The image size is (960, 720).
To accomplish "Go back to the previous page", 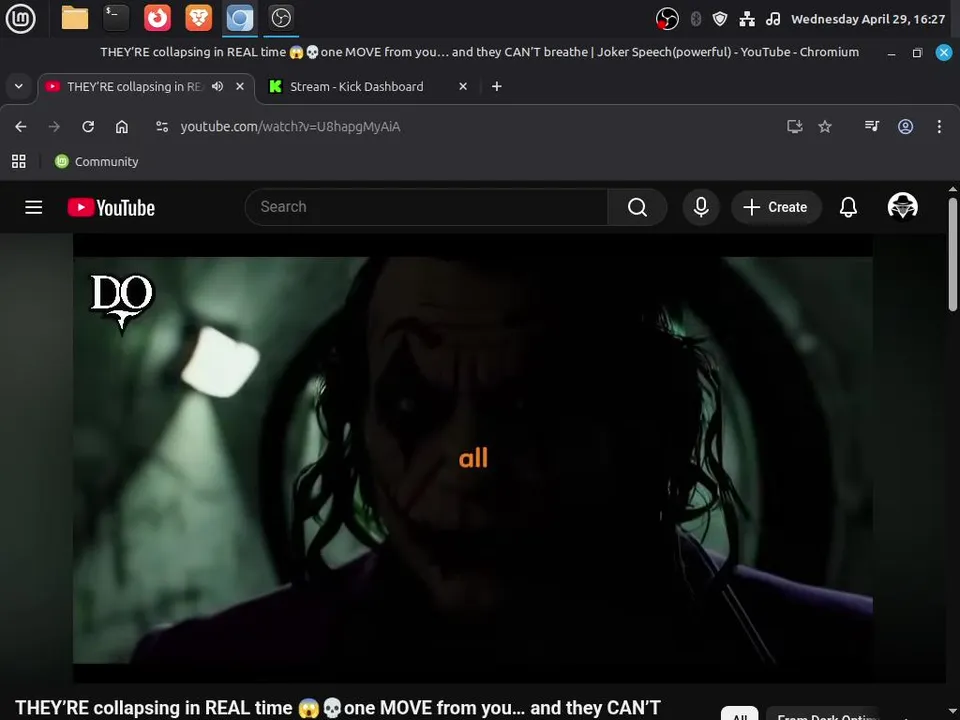I will click(x=21, y=127).
